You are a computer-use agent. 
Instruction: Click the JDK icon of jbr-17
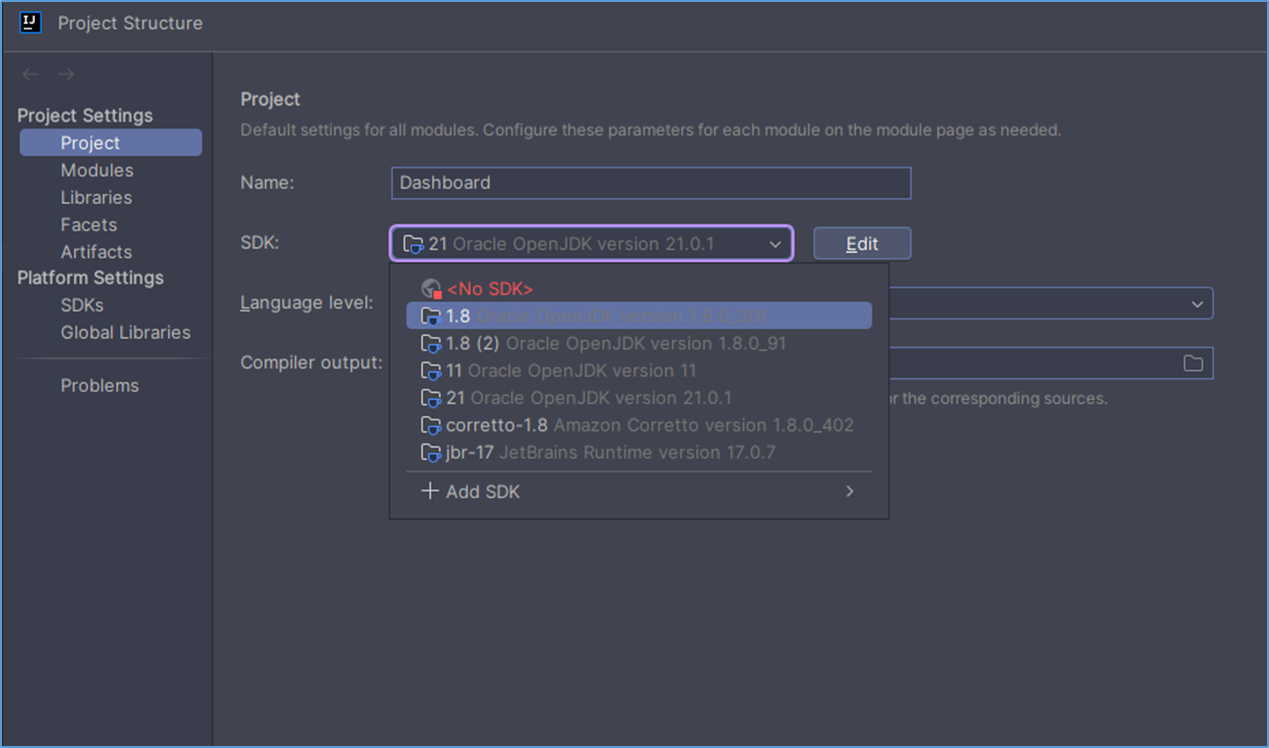[431, 453]
